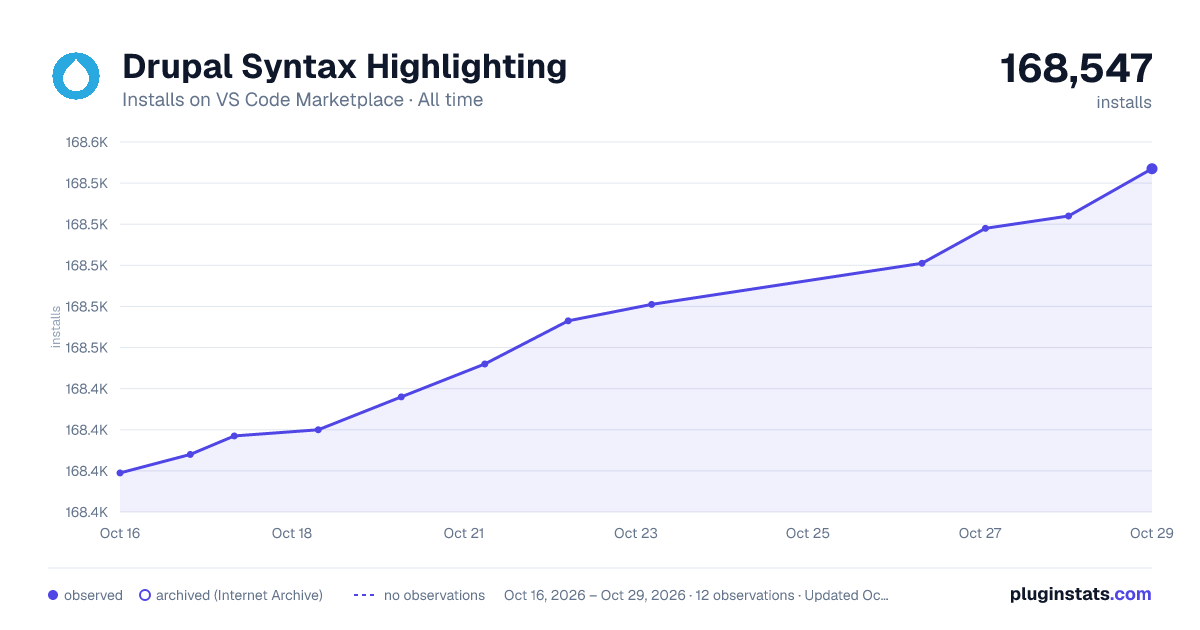Viewport: 1200px width, 630px height.
Task: Click the archived (Internet Archive) legend label
Action: click(x=239, y=595)
